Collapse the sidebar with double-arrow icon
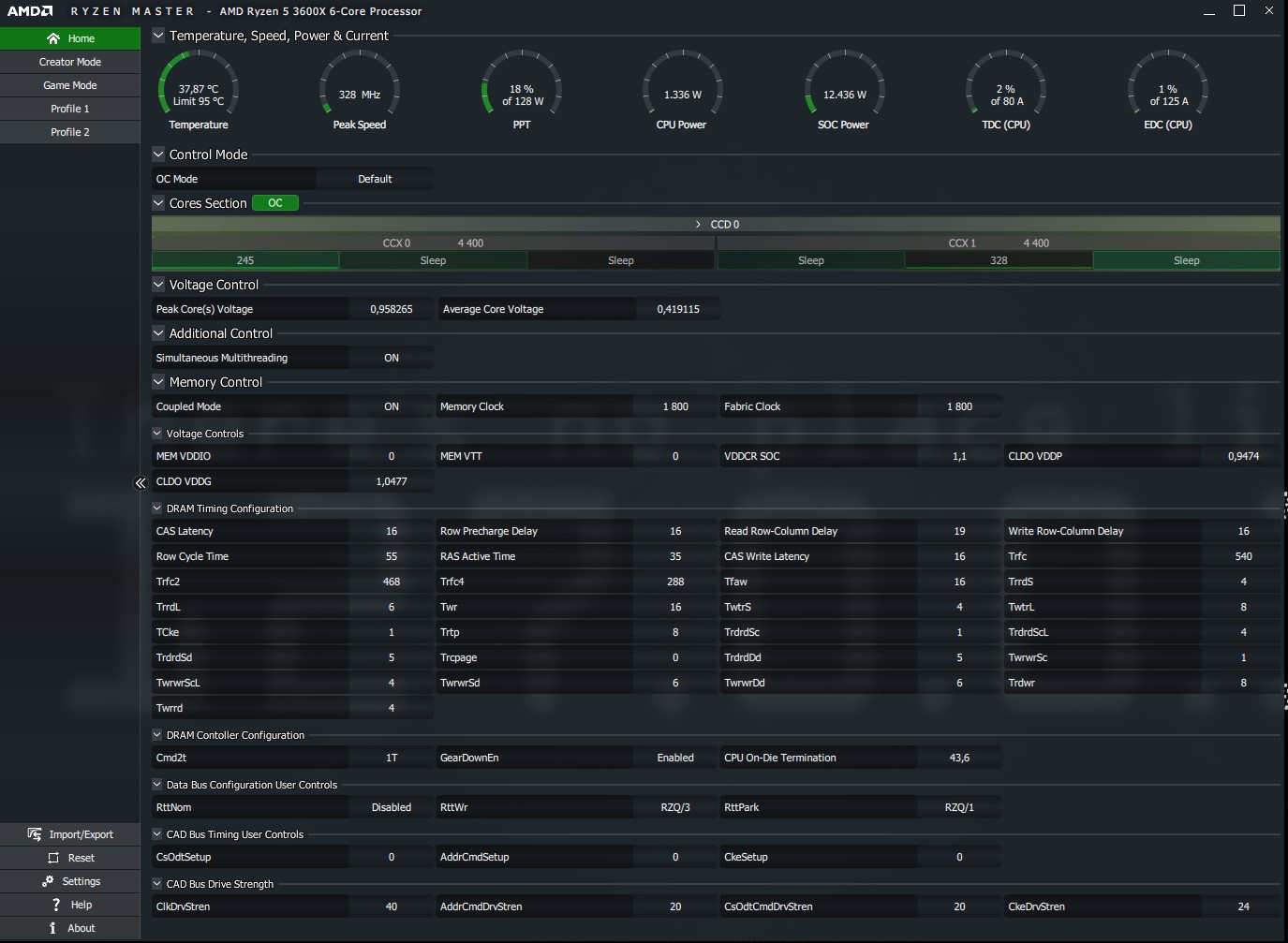 [141, 483]
